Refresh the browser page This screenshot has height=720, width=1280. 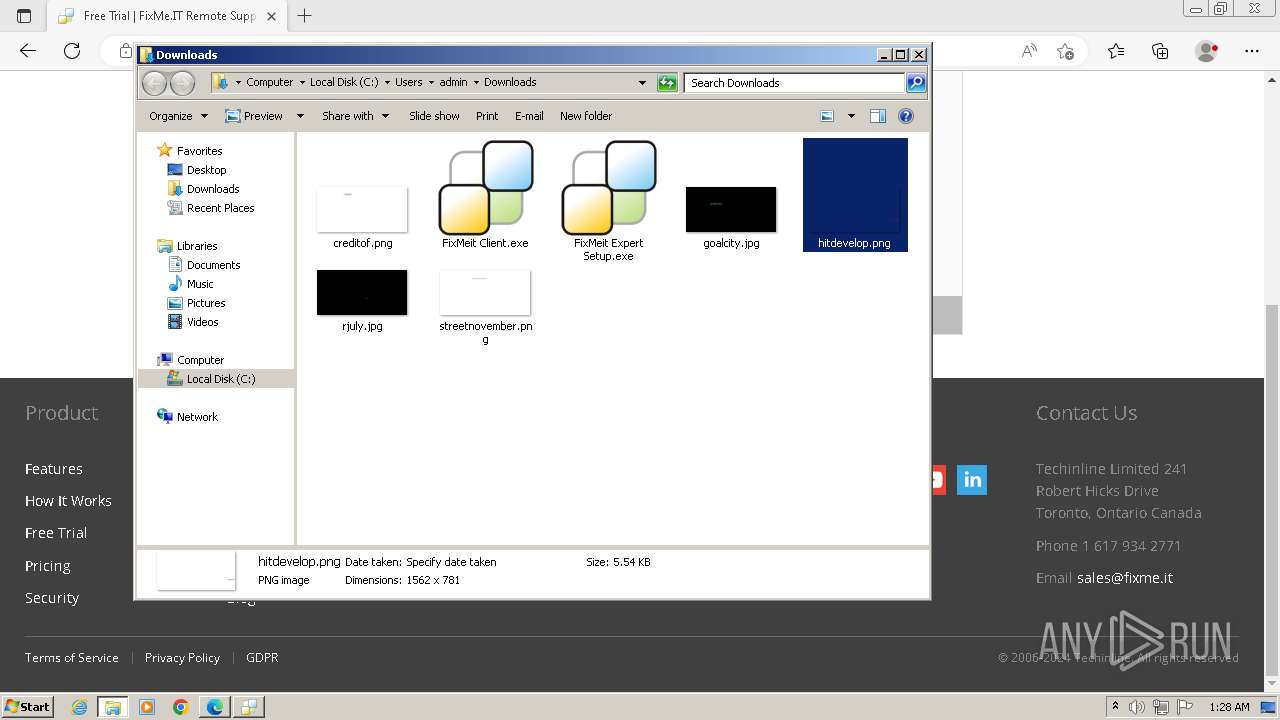[x=72, y=51]
